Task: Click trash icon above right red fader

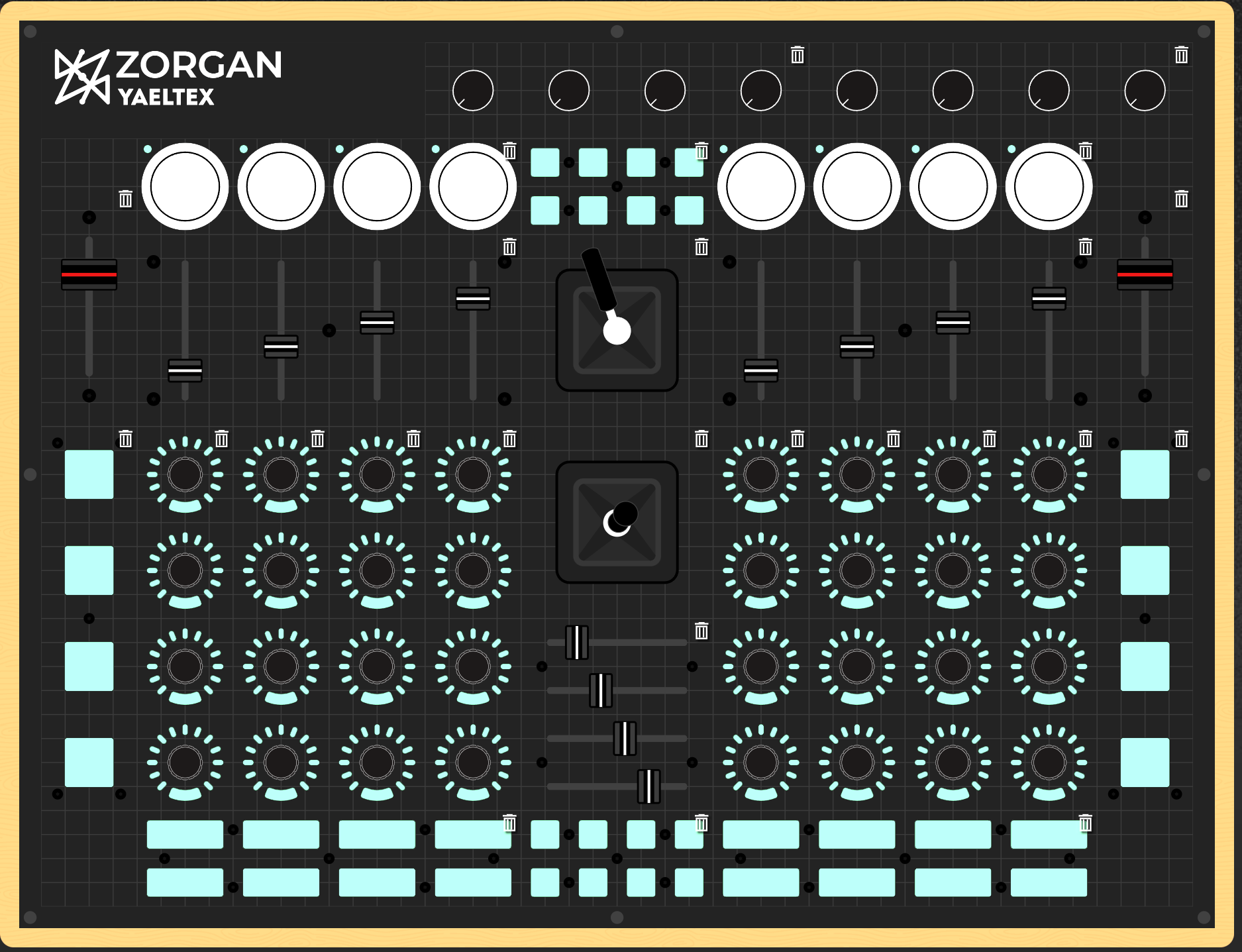Action: pos(1181,199)
